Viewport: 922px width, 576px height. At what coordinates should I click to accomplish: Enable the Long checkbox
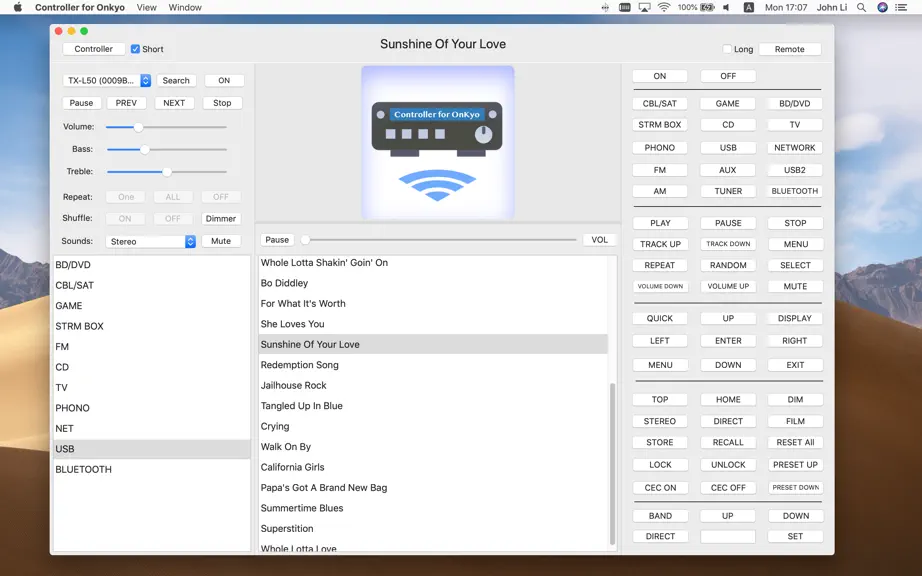coord(727,49)
